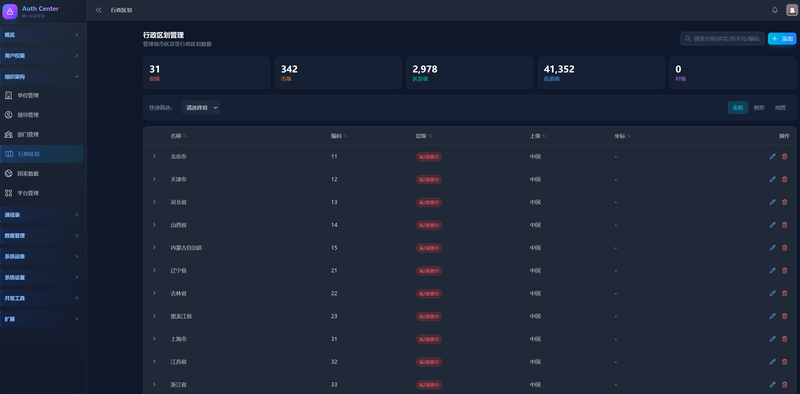Go to 单位管理 in sidebar
Viewport: 800px width, 394px height.
[42, 95]
